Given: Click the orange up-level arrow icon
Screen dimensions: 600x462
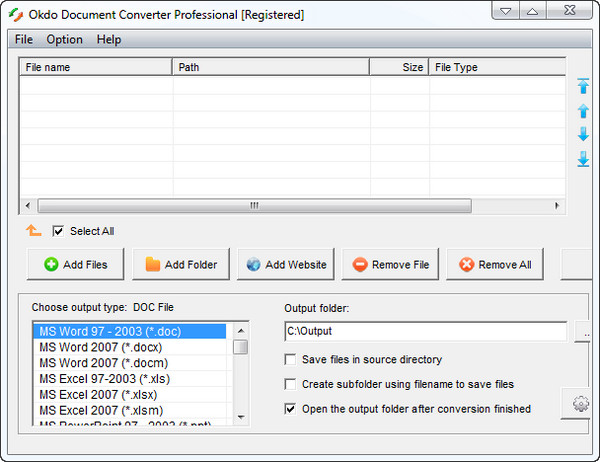Looking at the screenshot, I should pyautogui.click(x=33, y=231).
